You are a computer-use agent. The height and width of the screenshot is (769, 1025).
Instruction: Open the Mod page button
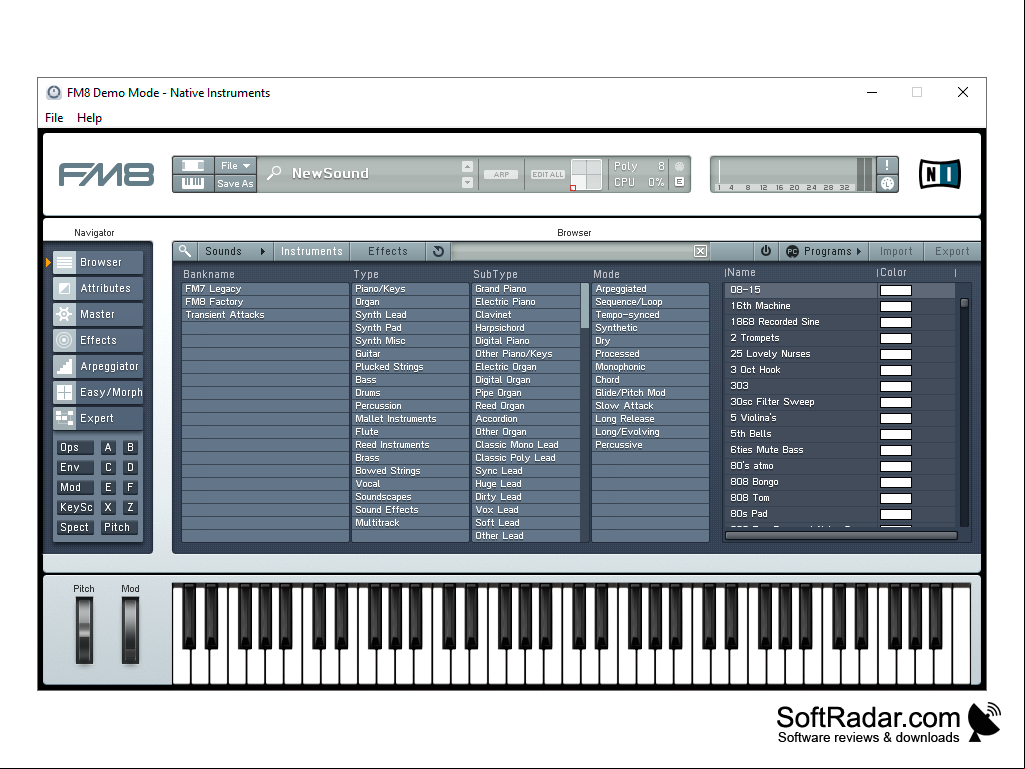75,487
